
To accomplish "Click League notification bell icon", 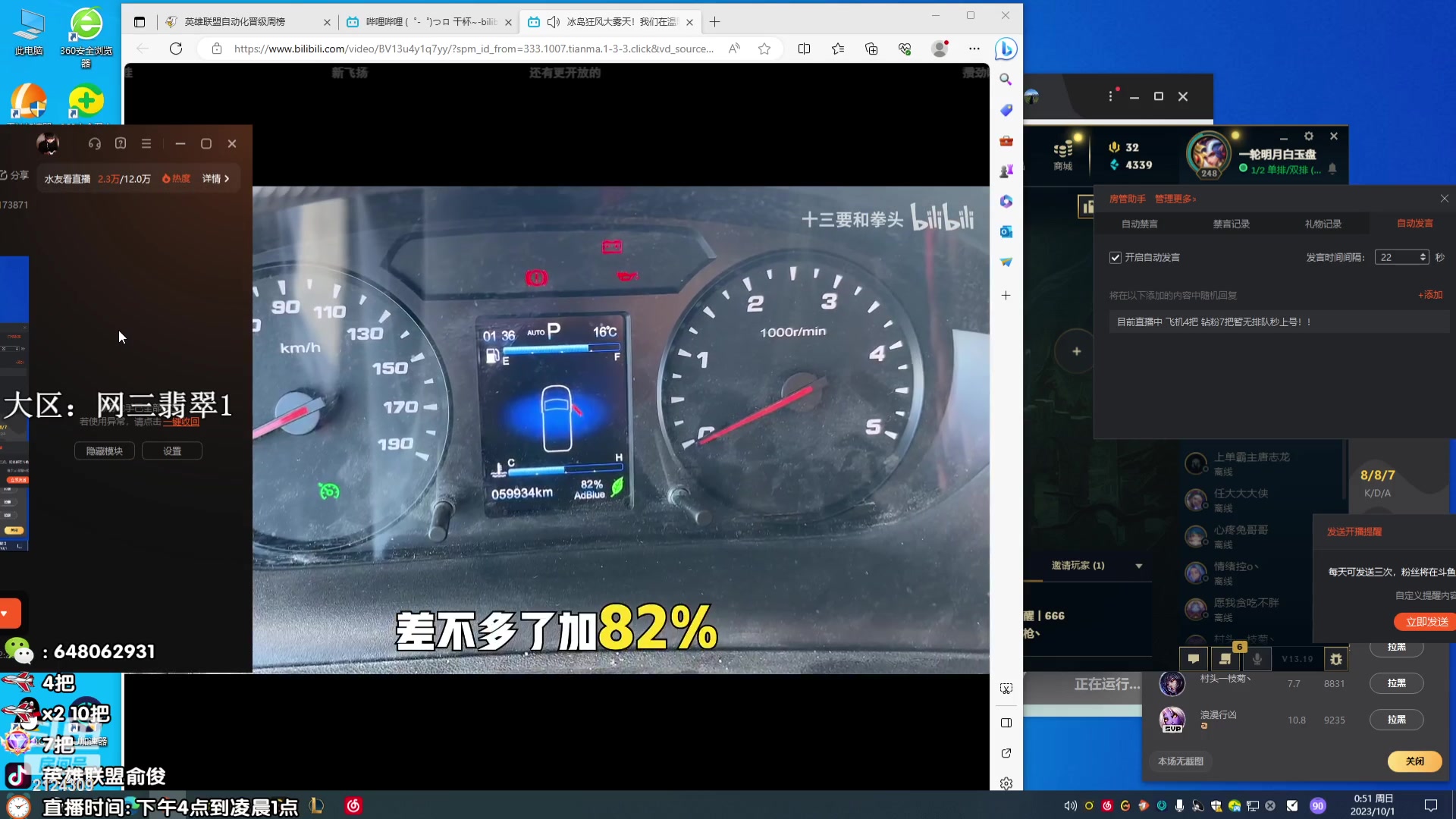I will tap(1332, 168).
